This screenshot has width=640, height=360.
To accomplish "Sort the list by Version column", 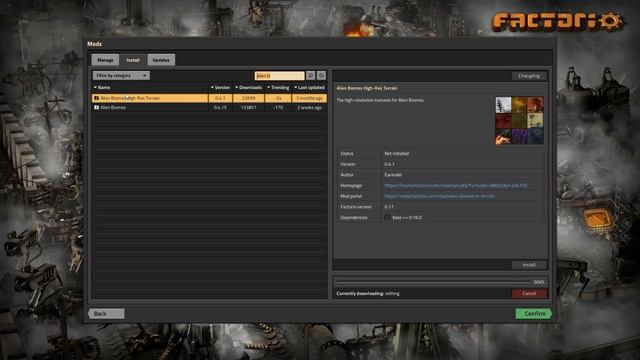I will 220,87.
